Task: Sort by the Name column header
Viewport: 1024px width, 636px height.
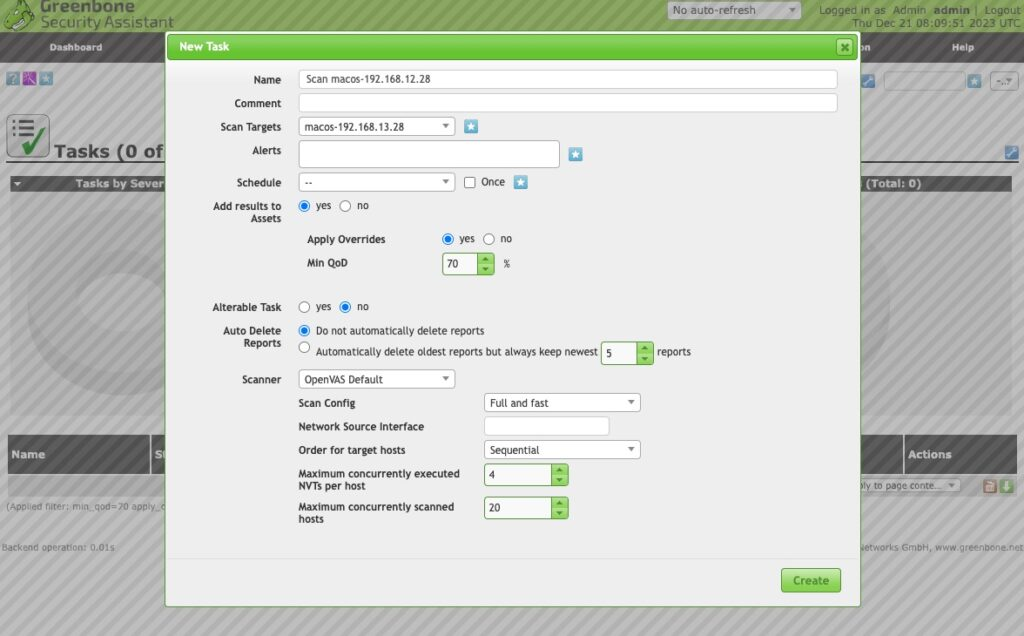Action: pyautogui.click(x=28, y=454)
